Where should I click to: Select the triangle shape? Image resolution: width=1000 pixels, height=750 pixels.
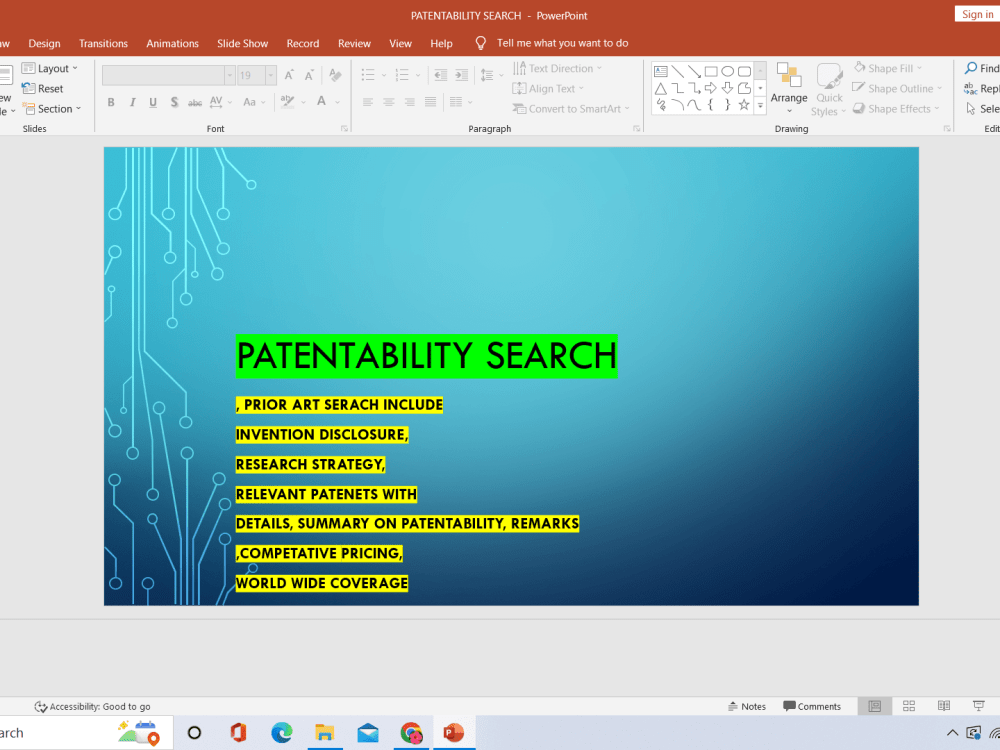point(661,88)
